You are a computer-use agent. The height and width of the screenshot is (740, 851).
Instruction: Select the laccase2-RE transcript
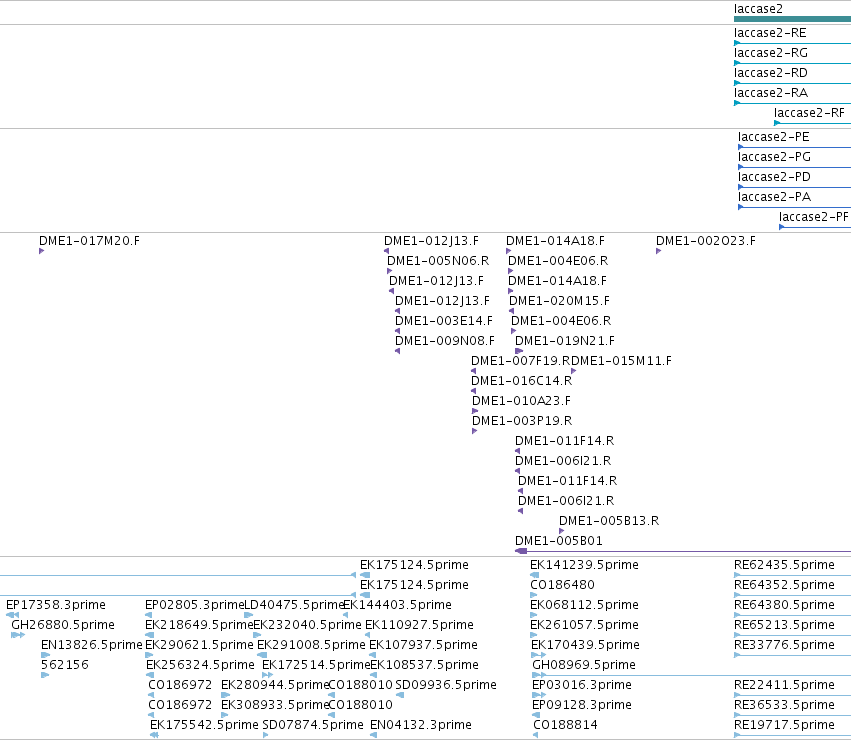point(770,33)
